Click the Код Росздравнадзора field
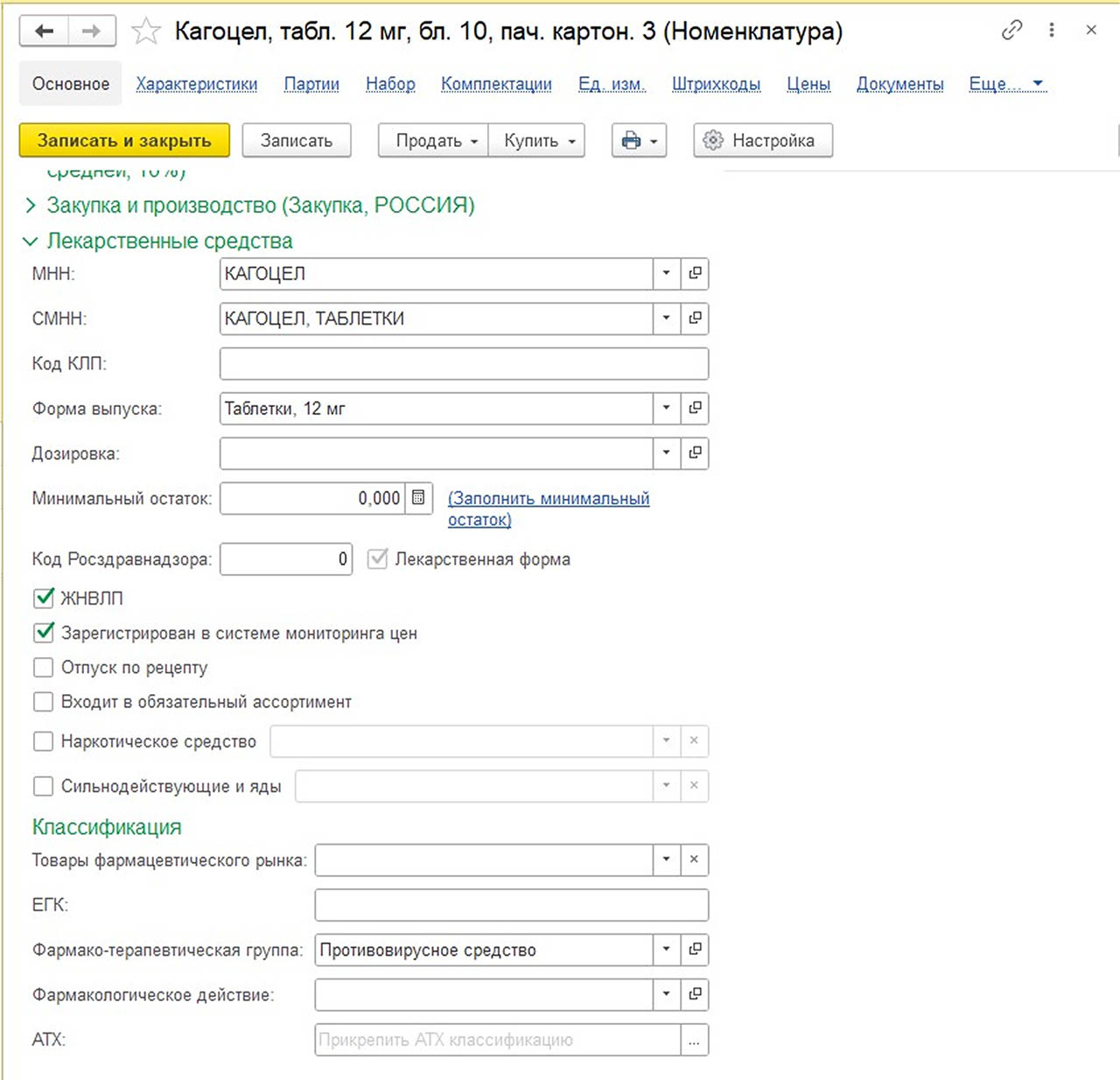 [x=286, y=559]
